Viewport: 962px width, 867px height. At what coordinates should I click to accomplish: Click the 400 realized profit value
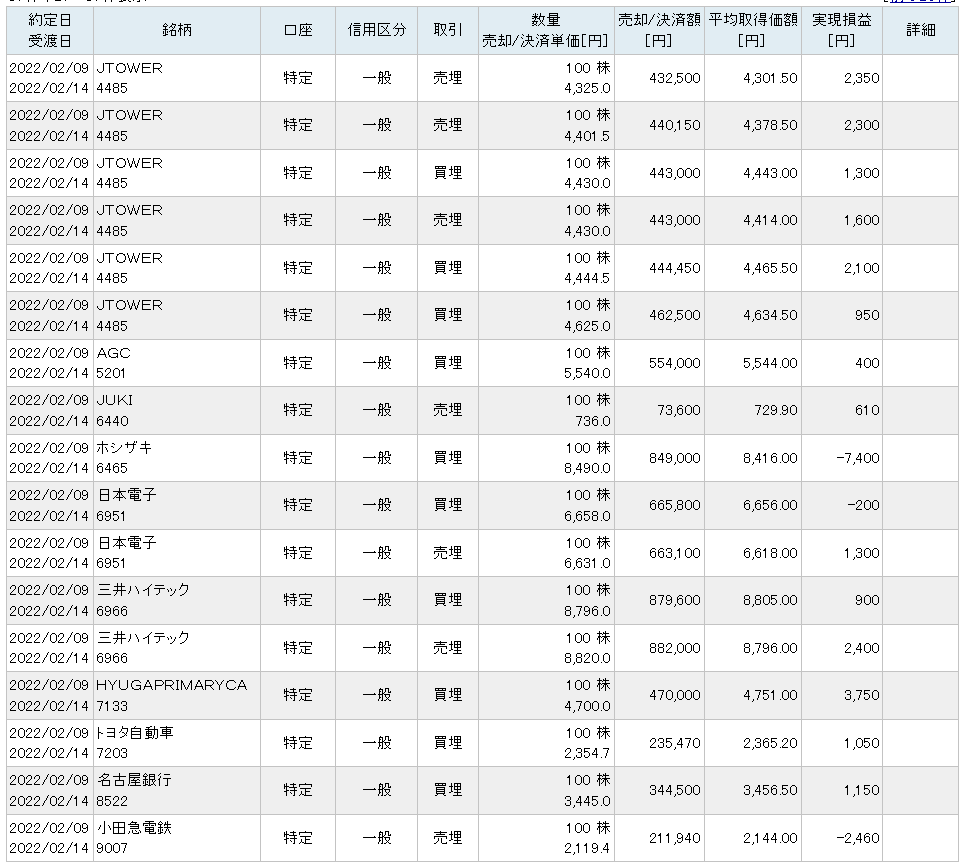point(867,363)
